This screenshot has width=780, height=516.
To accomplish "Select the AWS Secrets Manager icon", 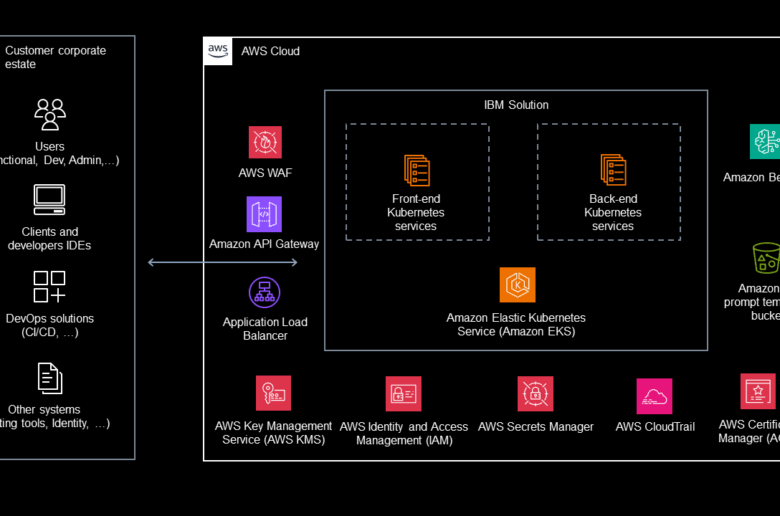I will (x=535, y=393).
